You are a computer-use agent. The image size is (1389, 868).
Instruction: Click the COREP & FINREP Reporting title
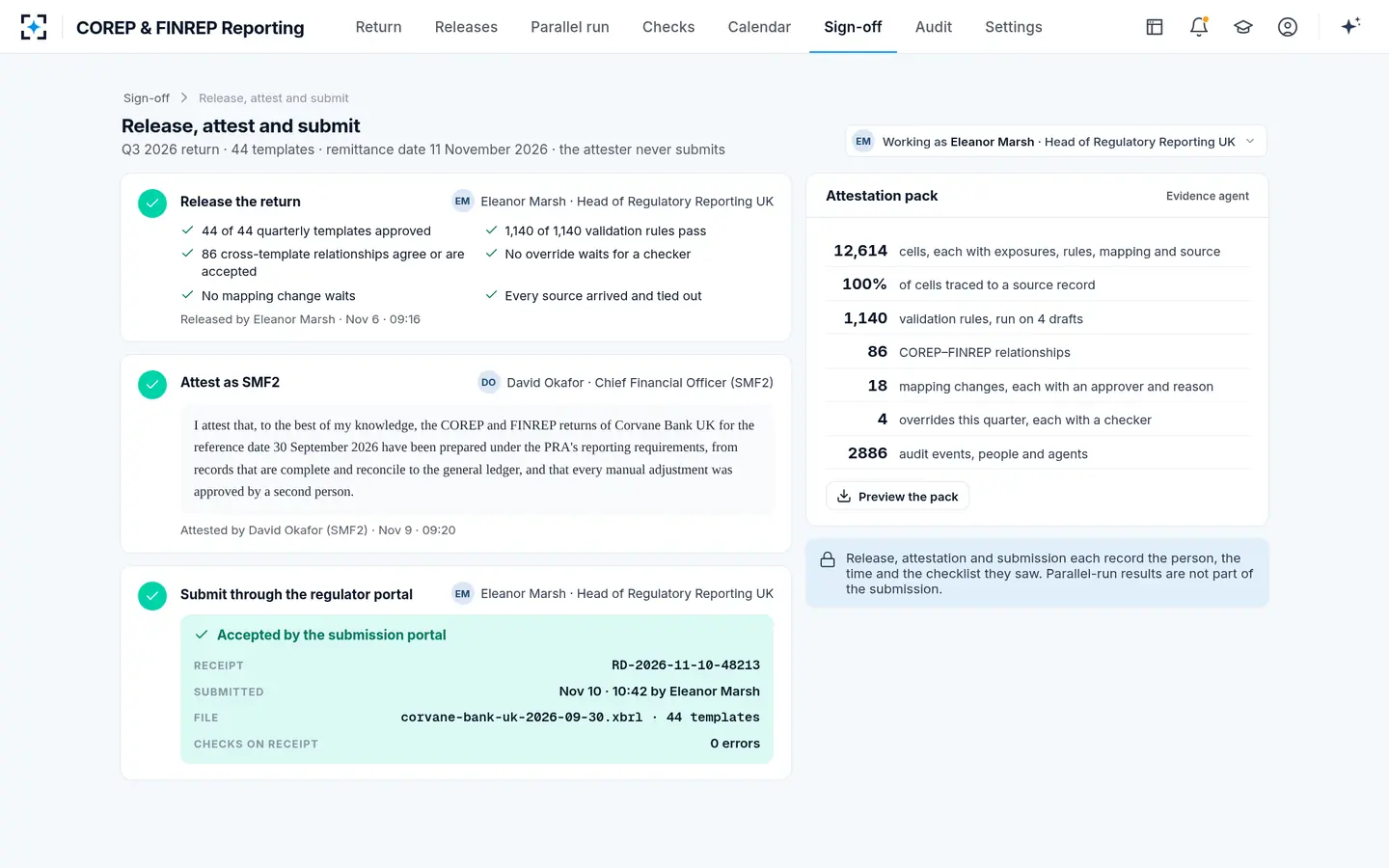(190, 28)
